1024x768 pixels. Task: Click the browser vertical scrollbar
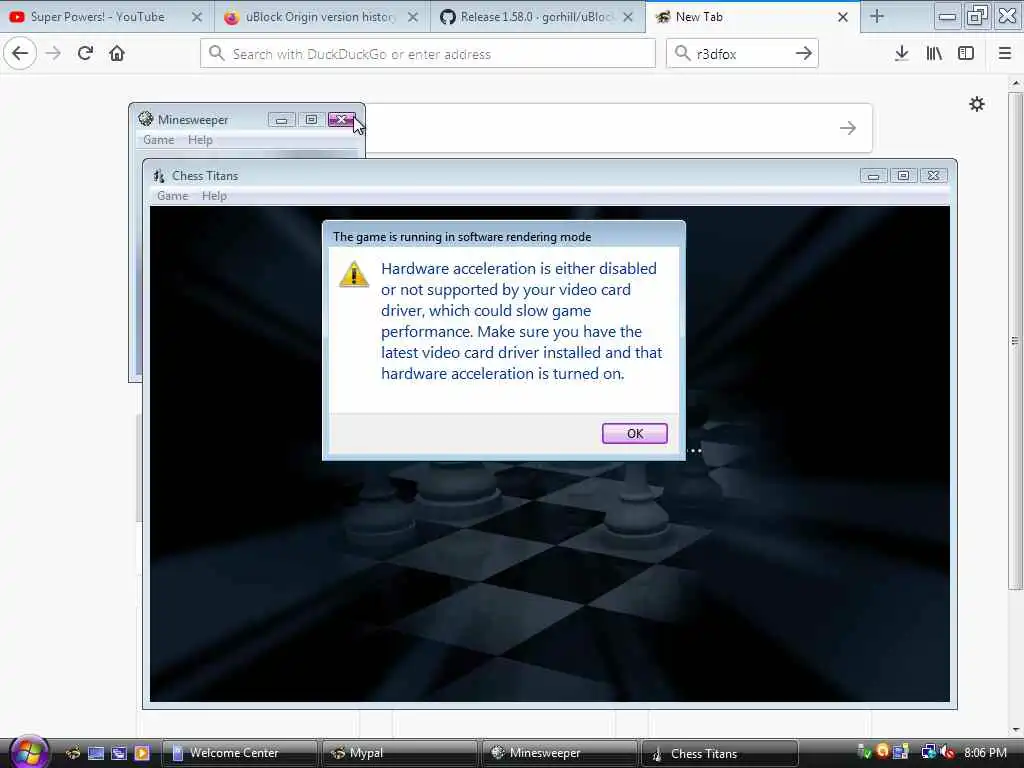[1014, 340]
